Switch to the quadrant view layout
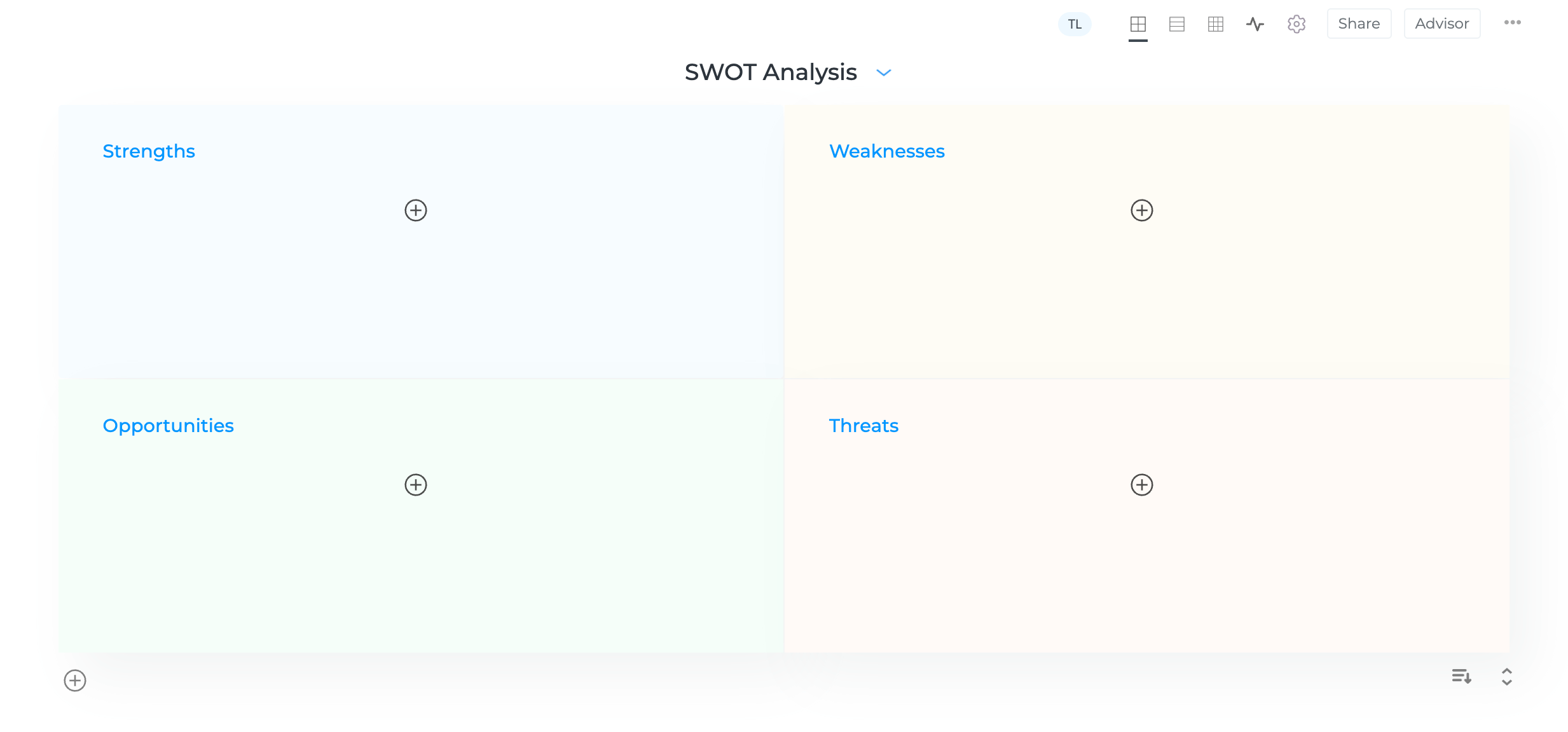The image size is (1568, 732). [x=1138, y=24]
